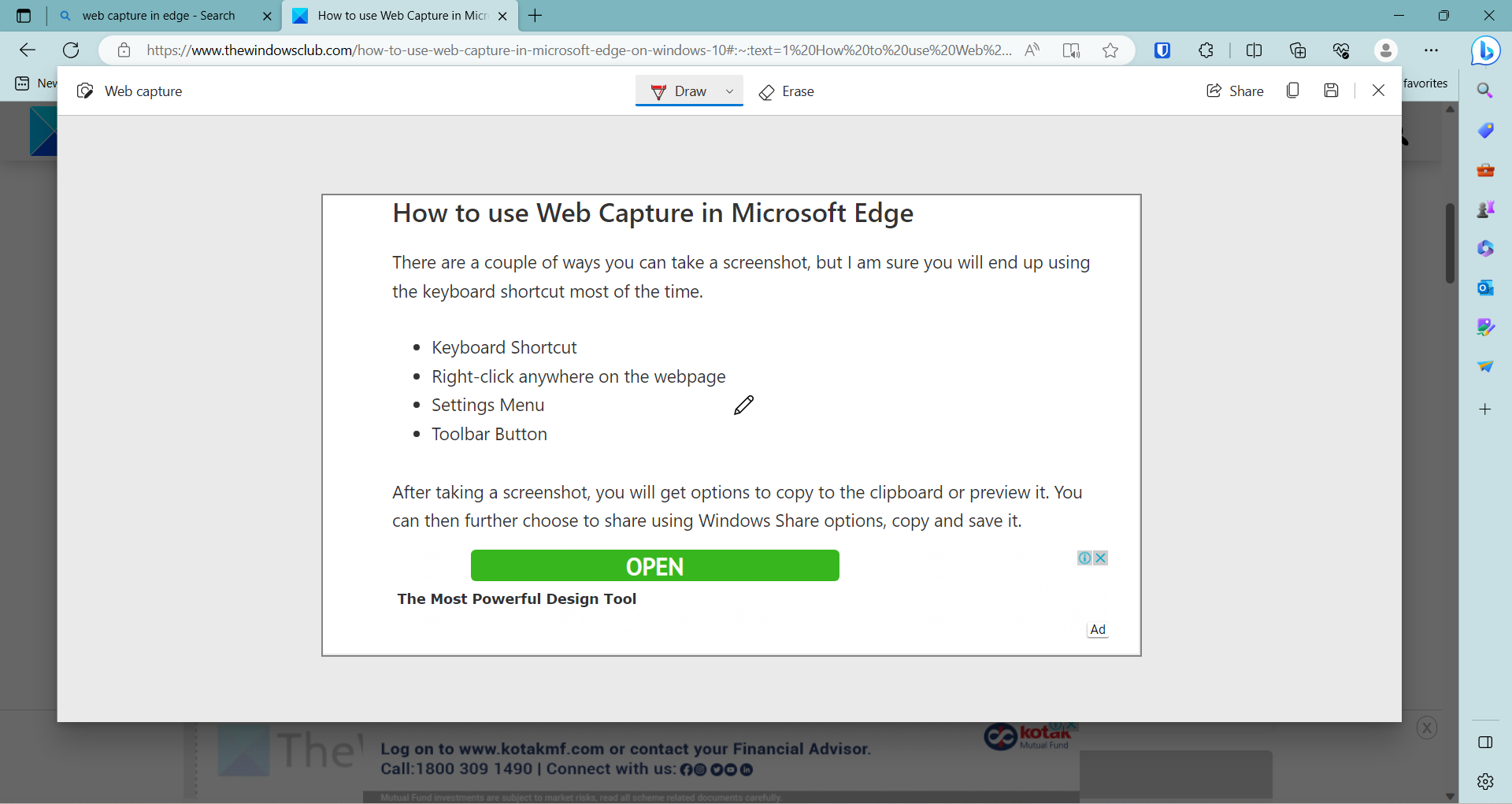Switch to 'web capture in edge - Search' tab
The image size is (1512, 804).
(x=158, y=16)
